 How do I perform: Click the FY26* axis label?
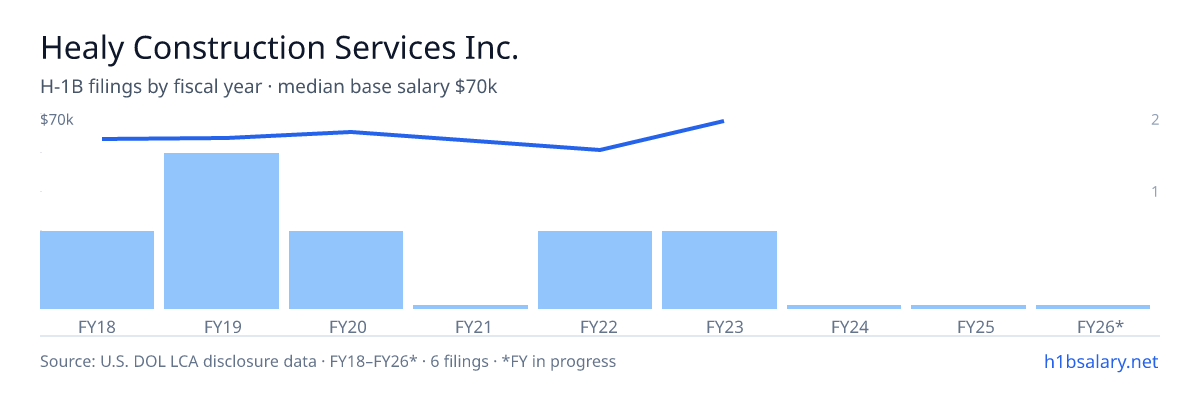pyautogui.click(x=1100, y=327)
